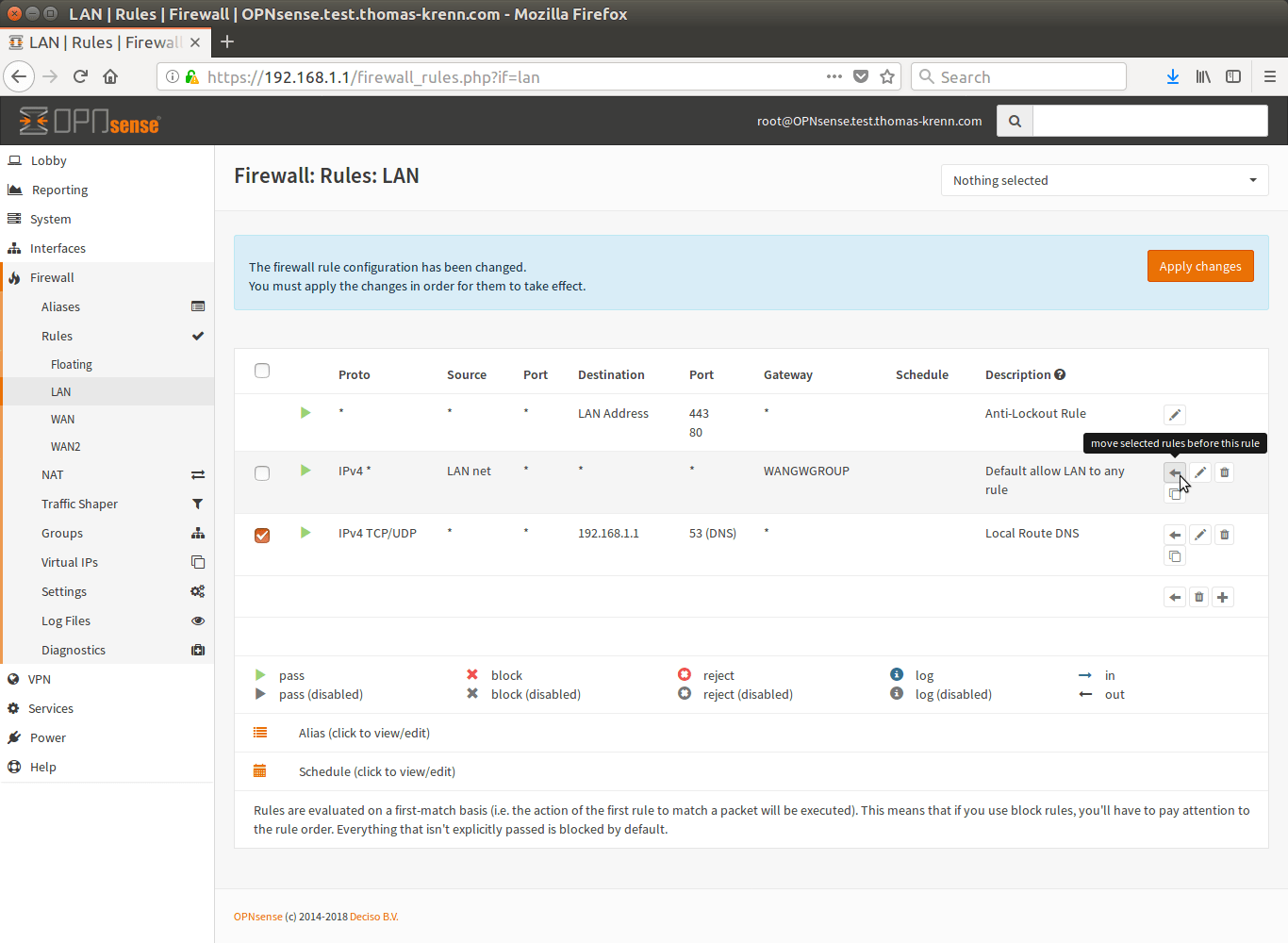Click the Apply changes button

(1199, 266)
